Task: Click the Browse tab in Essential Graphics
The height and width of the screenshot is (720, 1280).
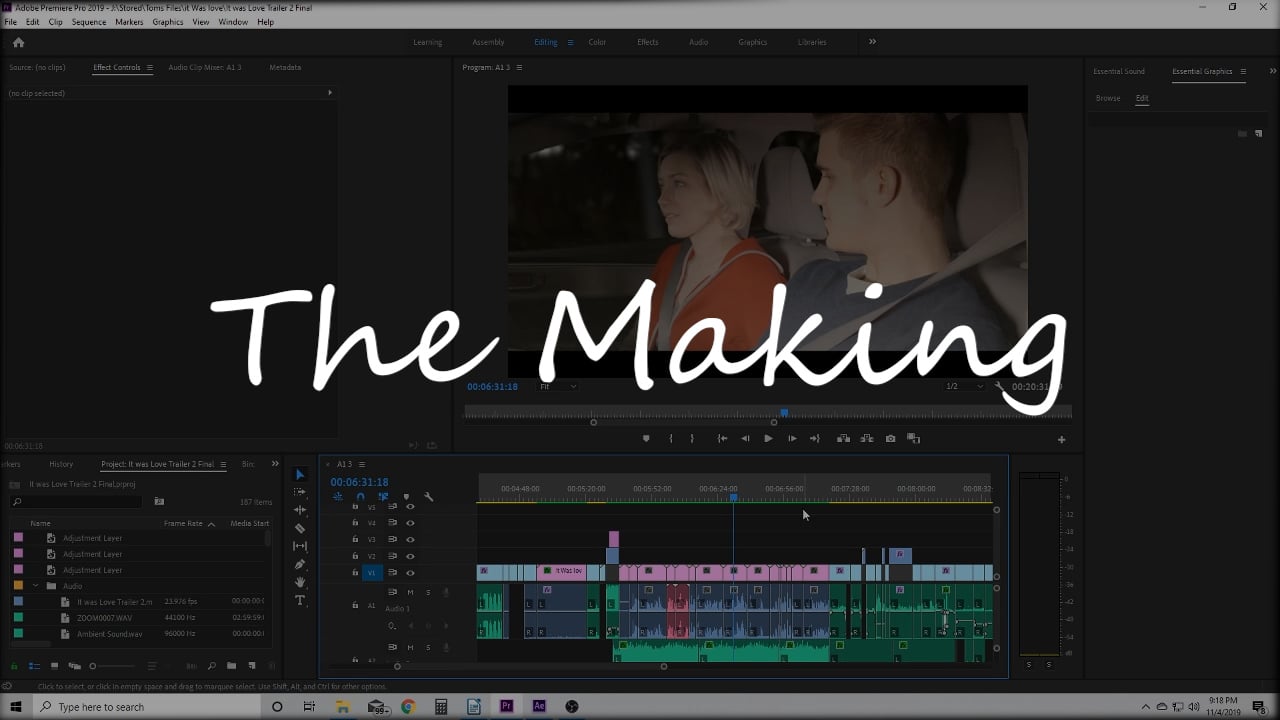Action: [1108, 98]
